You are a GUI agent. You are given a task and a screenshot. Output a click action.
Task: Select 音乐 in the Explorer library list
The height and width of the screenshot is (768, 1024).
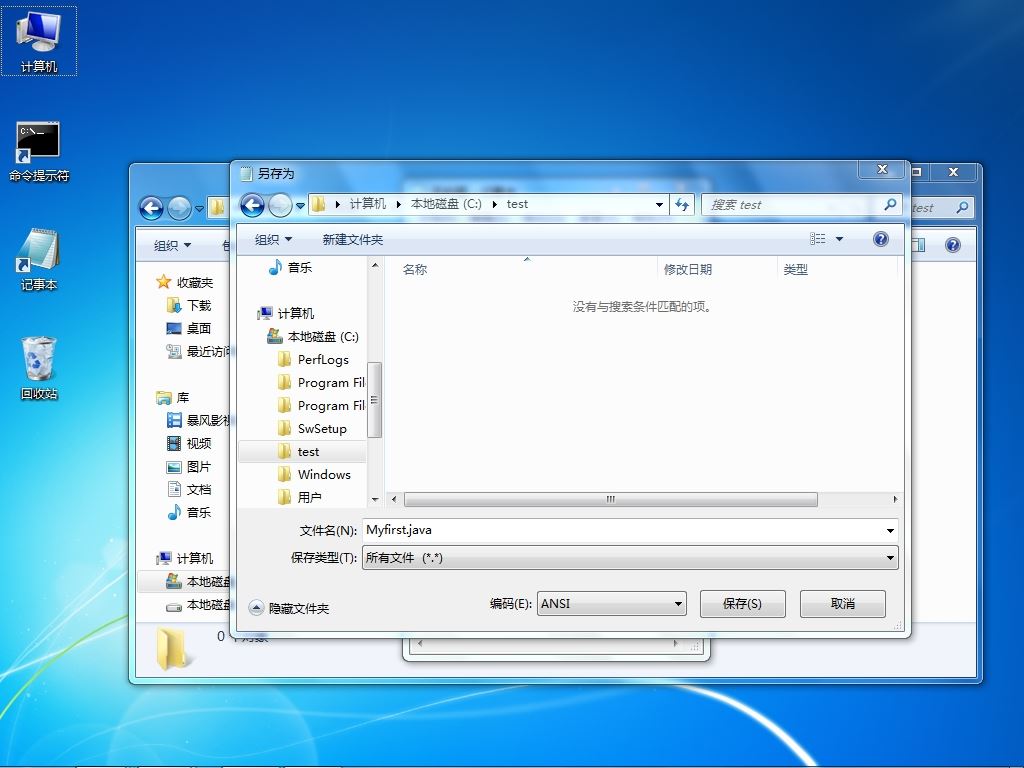pyautogui.click(x=189, y=512)
